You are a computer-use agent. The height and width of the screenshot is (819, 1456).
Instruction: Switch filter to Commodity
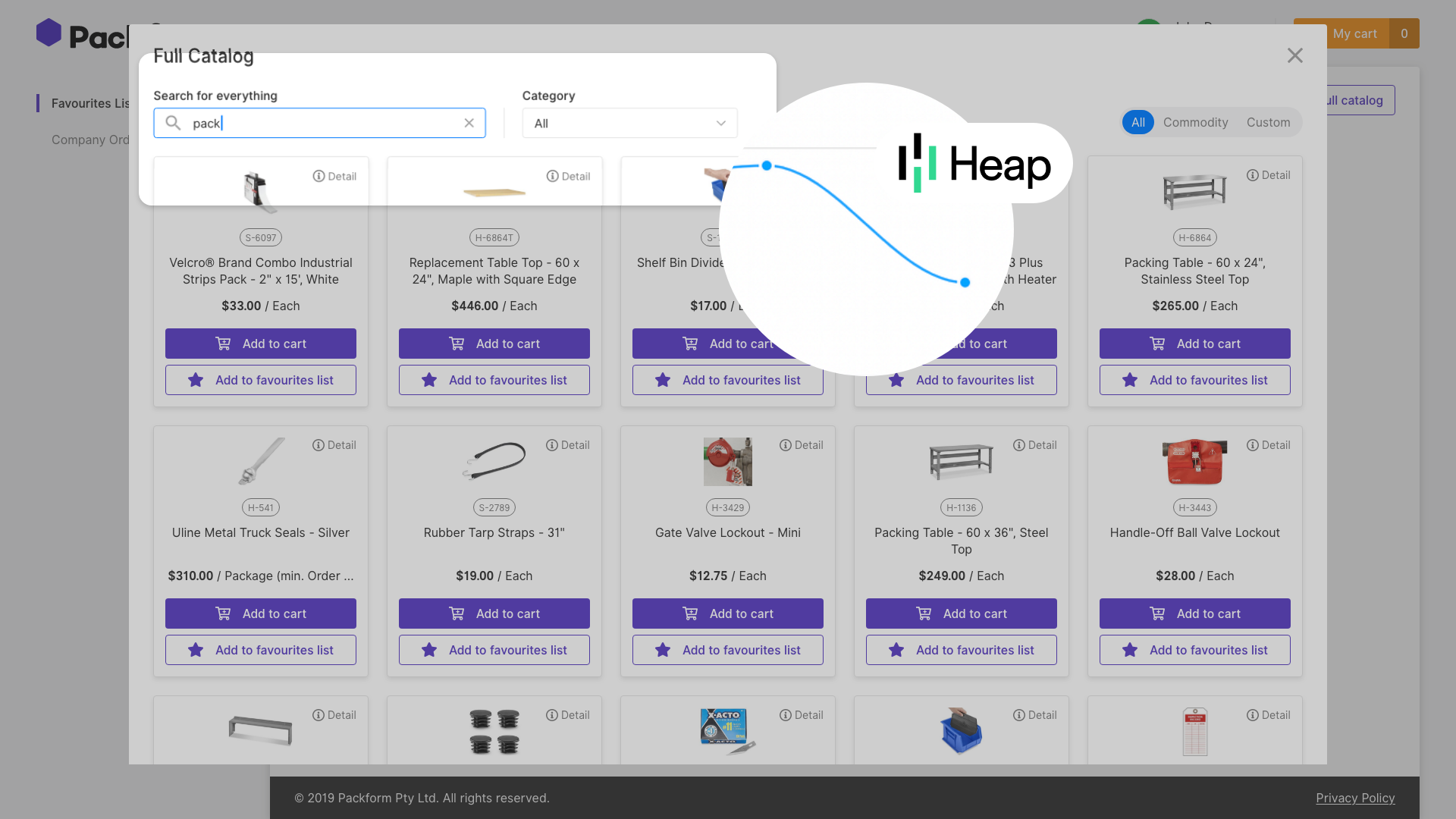(x=1195, y=122)
